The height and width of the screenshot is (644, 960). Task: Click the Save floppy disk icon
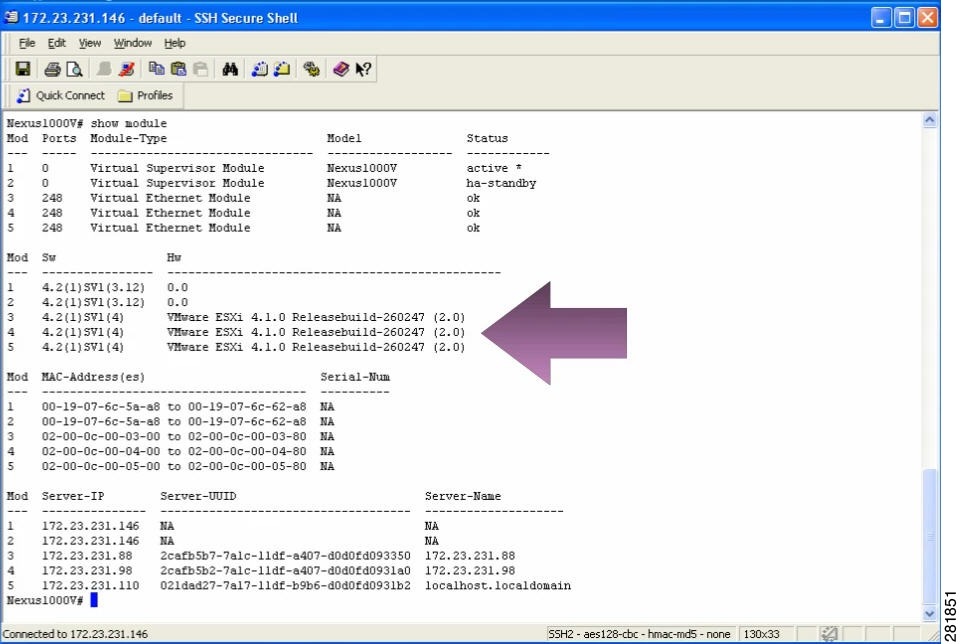23,69
